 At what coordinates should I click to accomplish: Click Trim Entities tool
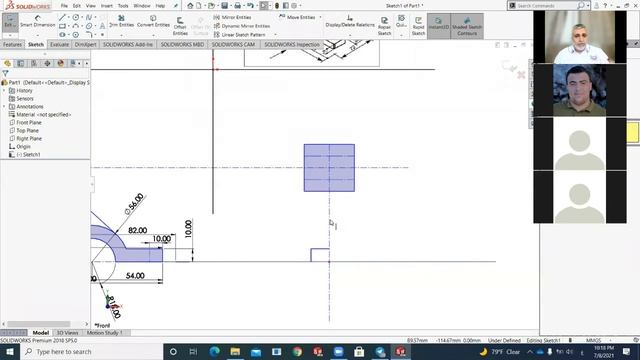121,21
